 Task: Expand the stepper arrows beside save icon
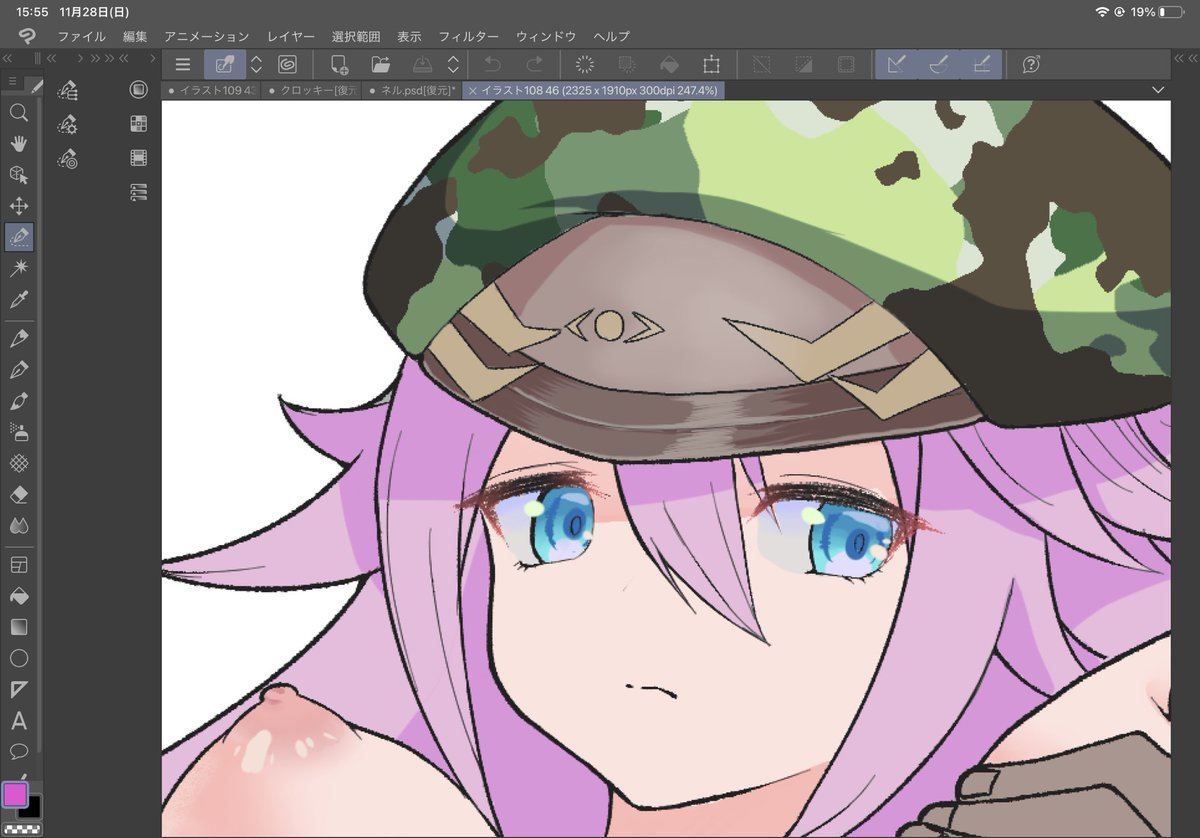pyautogui.click(x=453, y=65)
